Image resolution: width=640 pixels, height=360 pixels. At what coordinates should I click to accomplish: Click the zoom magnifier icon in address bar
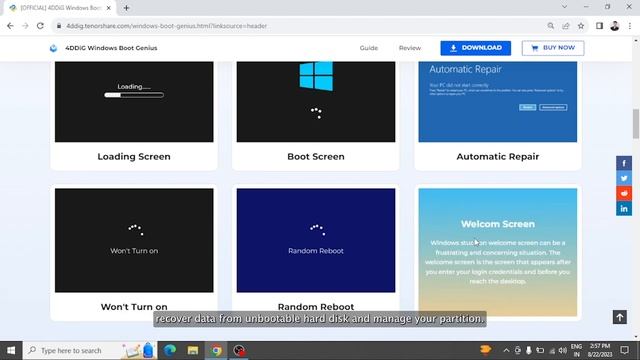point(551,26)
